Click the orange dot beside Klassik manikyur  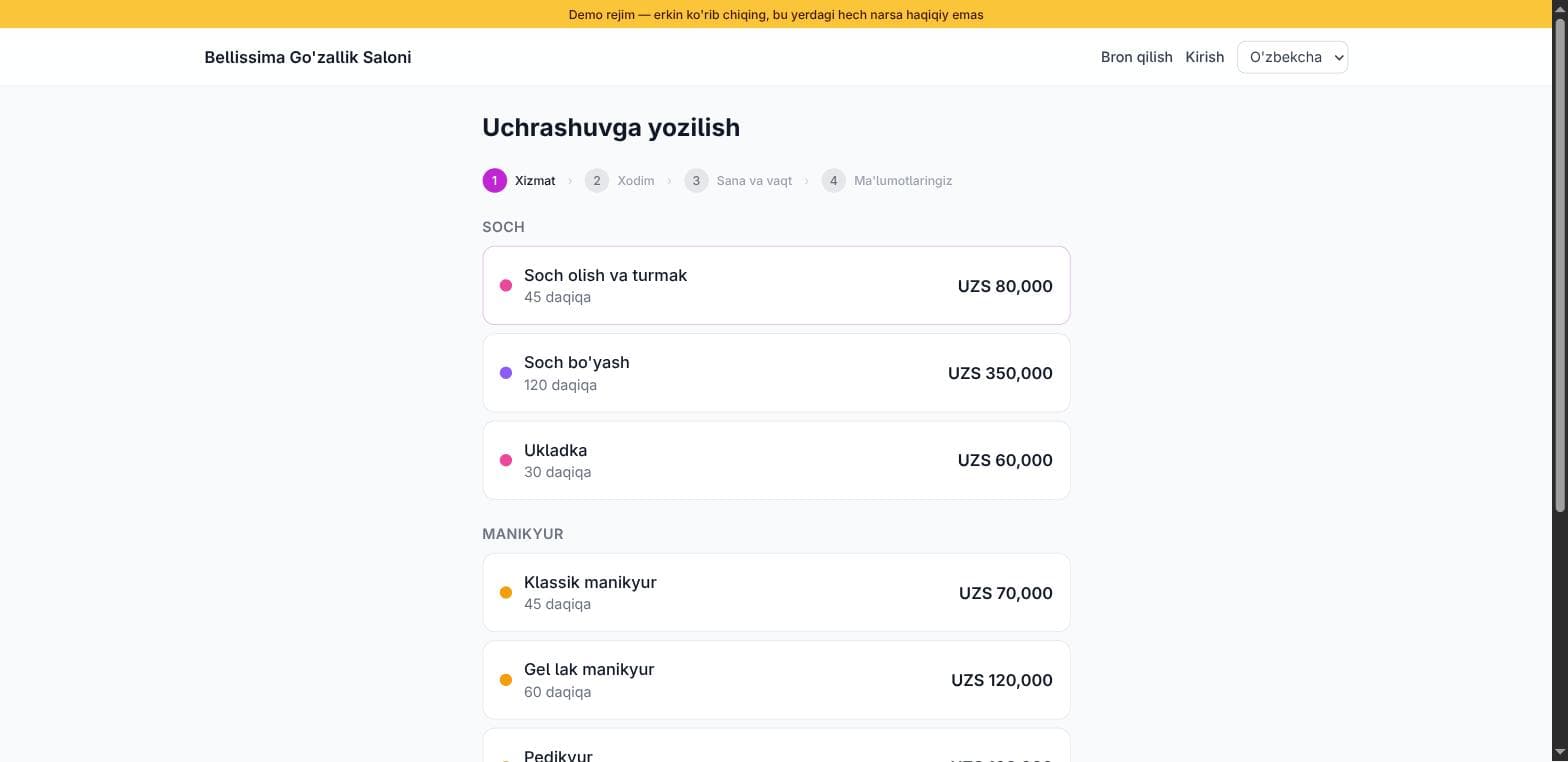pos(506,592)
